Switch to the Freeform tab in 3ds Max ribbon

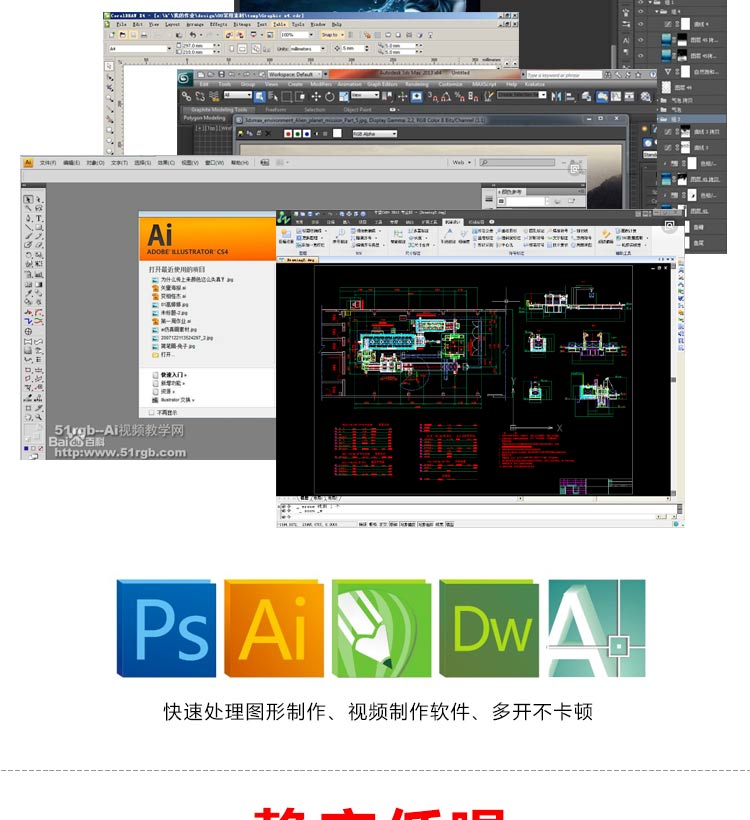(276, 110)
